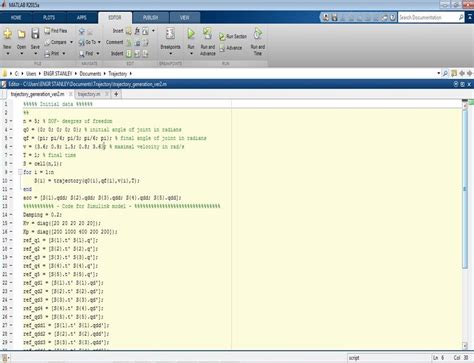The height and width of the screenshot is (363, 474).
Task: Open the Find Files tool
Action: pos(56,31)
